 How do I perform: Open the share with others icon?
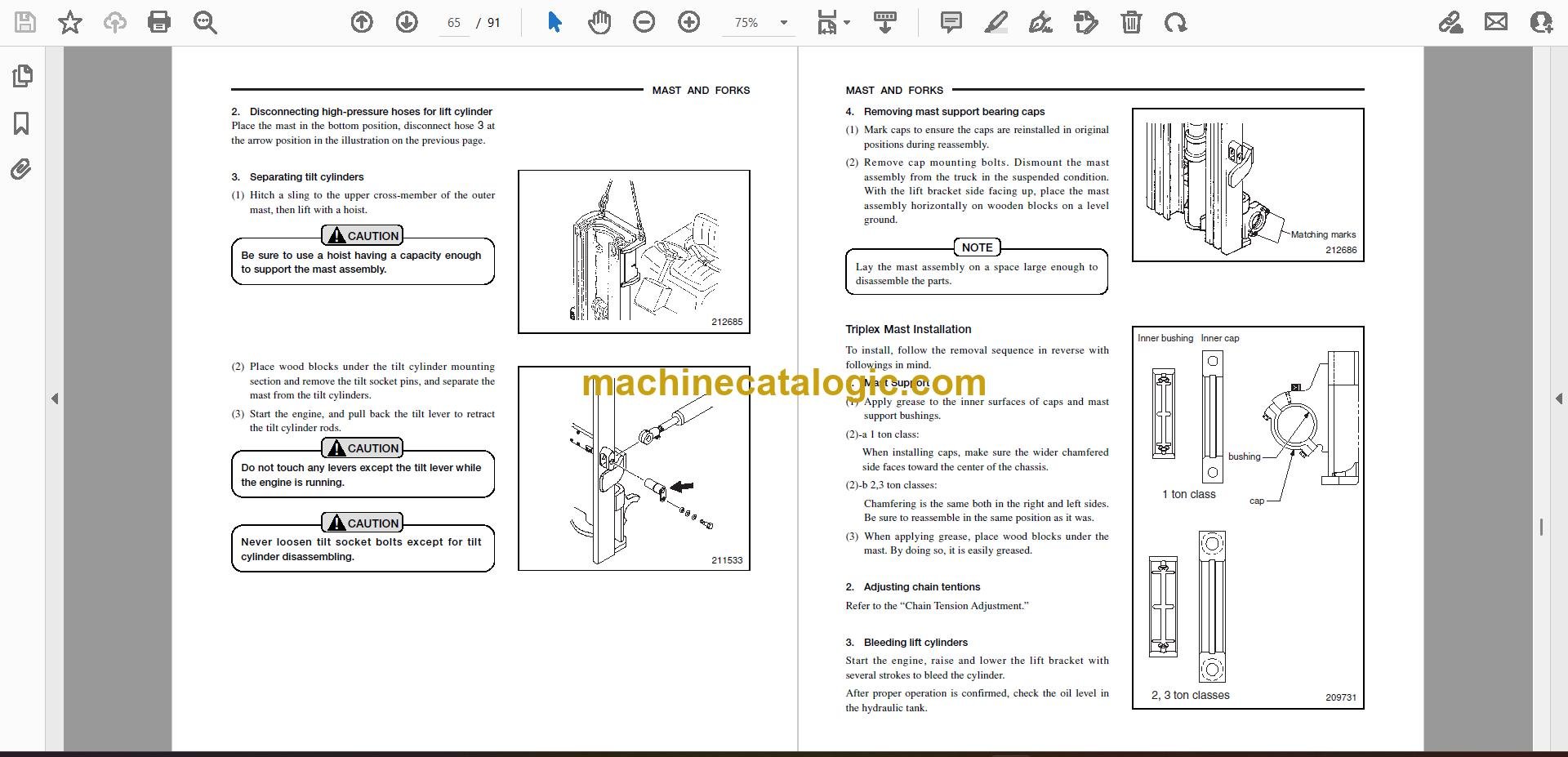pos(1540,23)
